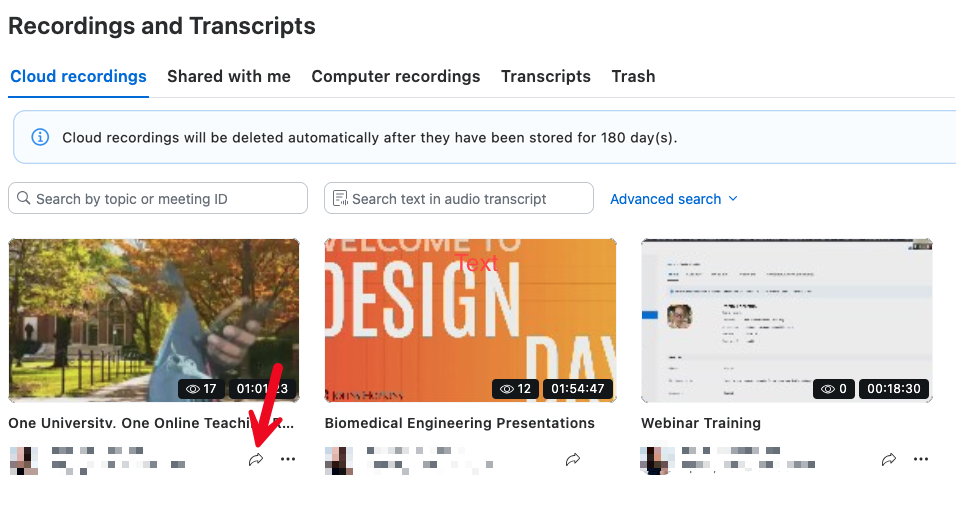
Task: Go to the Transcripts tab
Action: [546, 76]
